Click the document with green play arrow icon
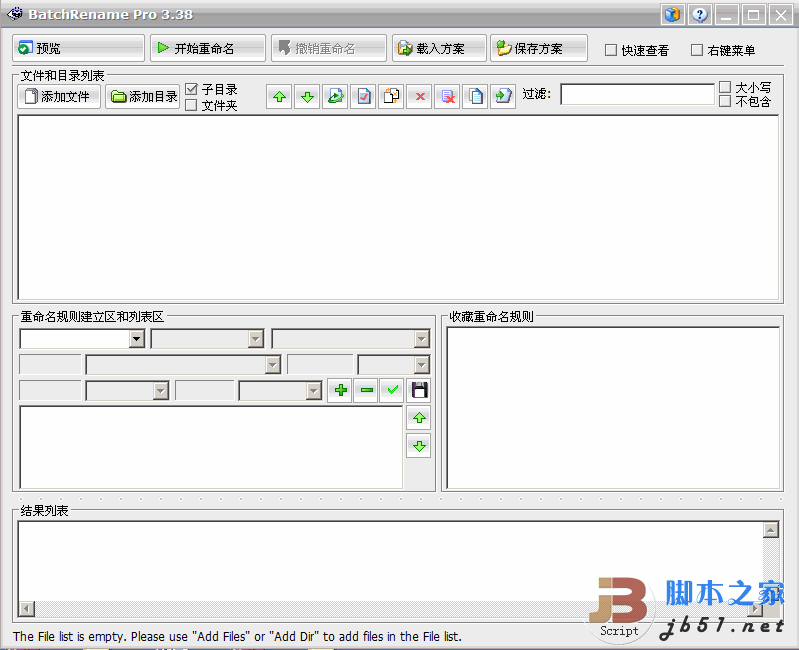The height and width of the screenshot is (650, 799). pos(335,96)
